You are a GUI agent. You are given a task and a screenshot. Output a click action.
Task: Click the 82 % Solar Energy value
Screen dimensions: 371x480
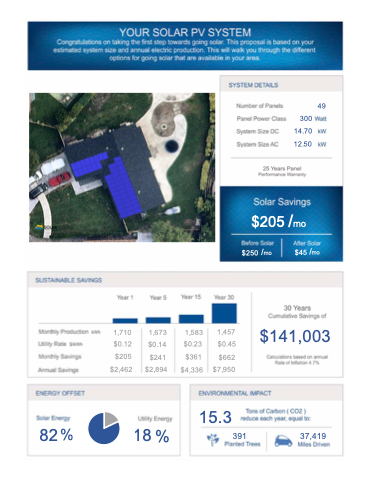pos(56,435)
